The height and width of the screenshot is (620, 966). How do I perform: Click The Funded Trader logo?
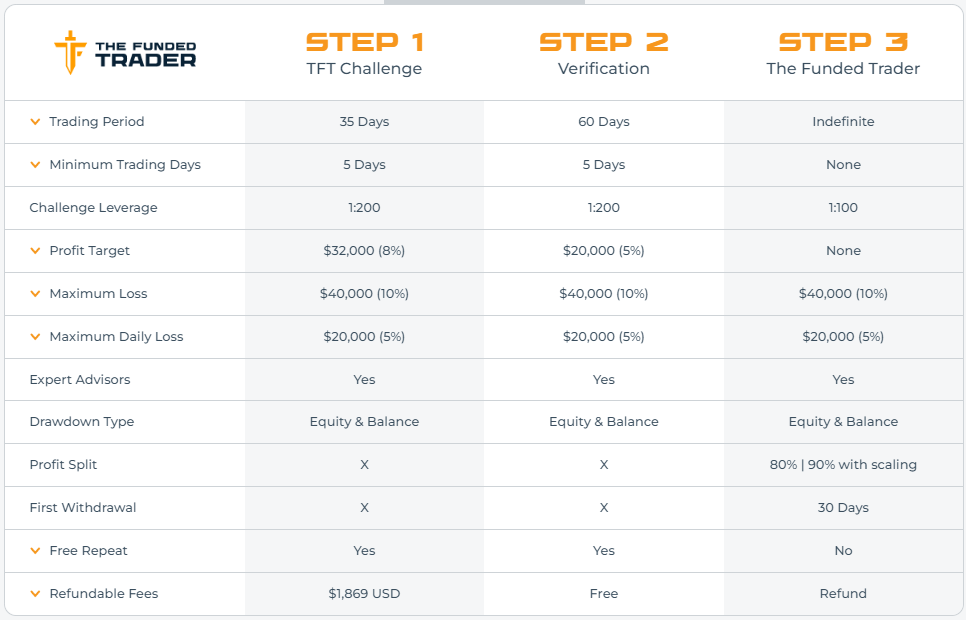point(125,53)
